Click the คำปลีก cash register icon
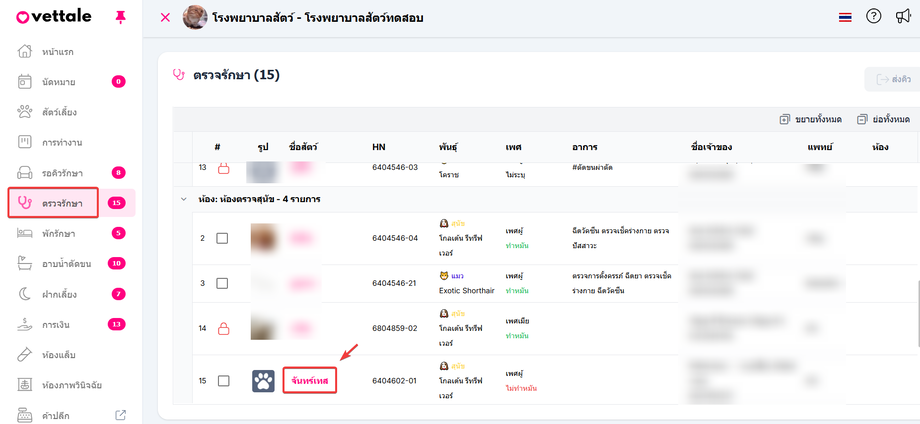 tap(25, 415)
